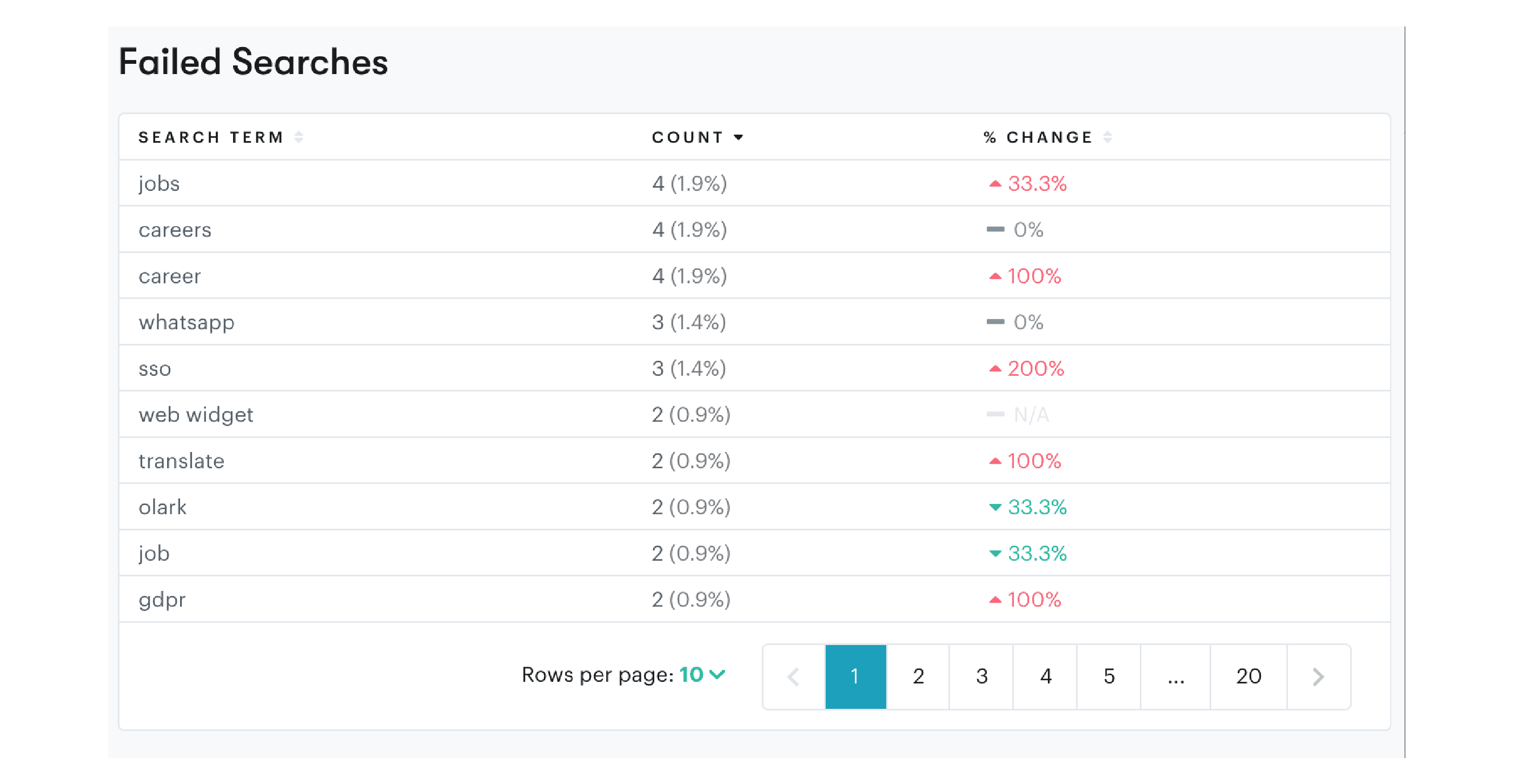Open the Rows per page dropdown

pos(702,675)
